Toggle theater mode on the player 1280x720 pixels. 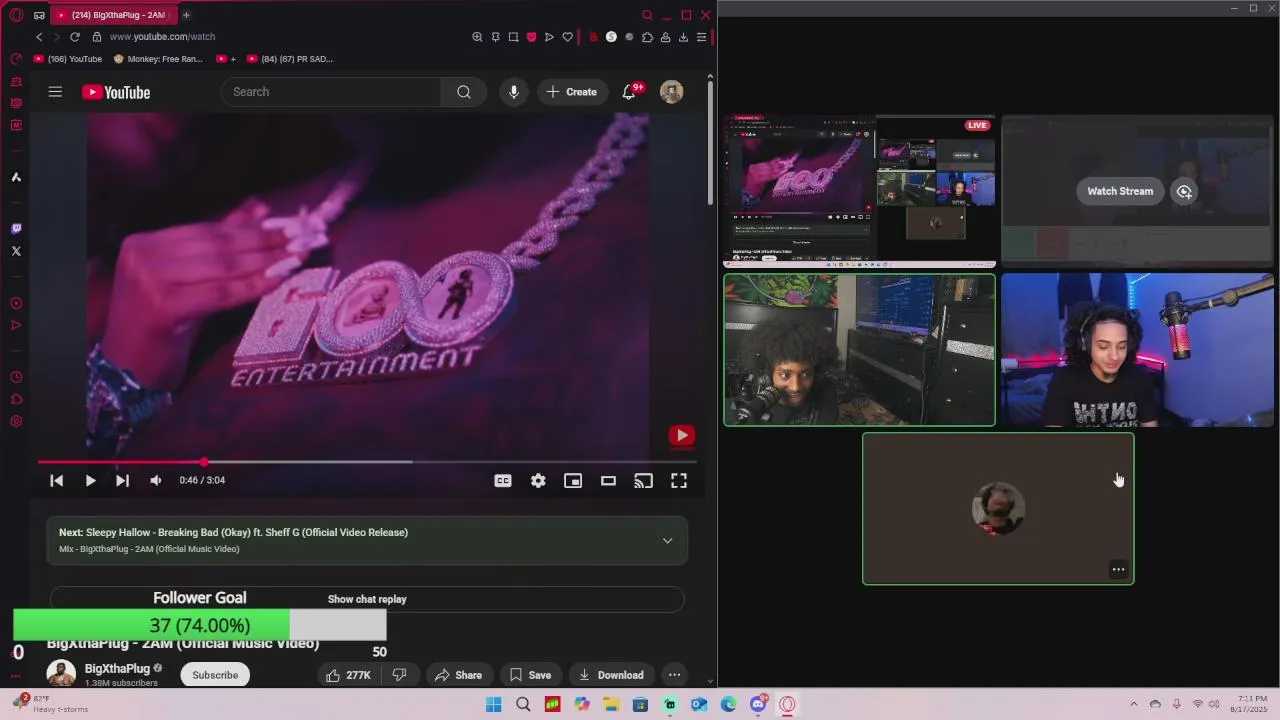click(608, 481)
